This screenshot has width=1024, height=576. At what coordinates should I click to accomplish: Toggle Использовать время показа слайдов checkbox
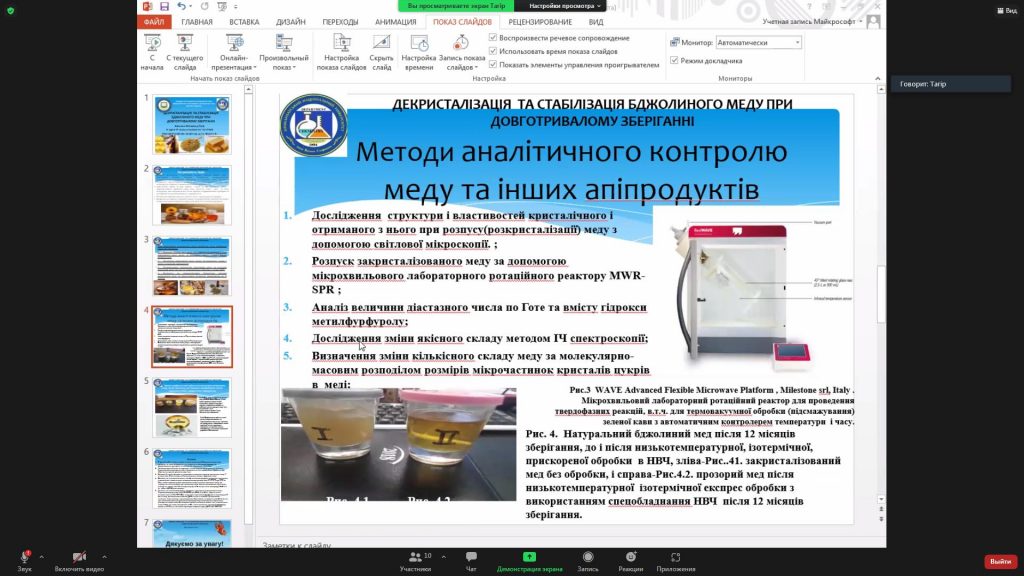(x=493, y=51)
